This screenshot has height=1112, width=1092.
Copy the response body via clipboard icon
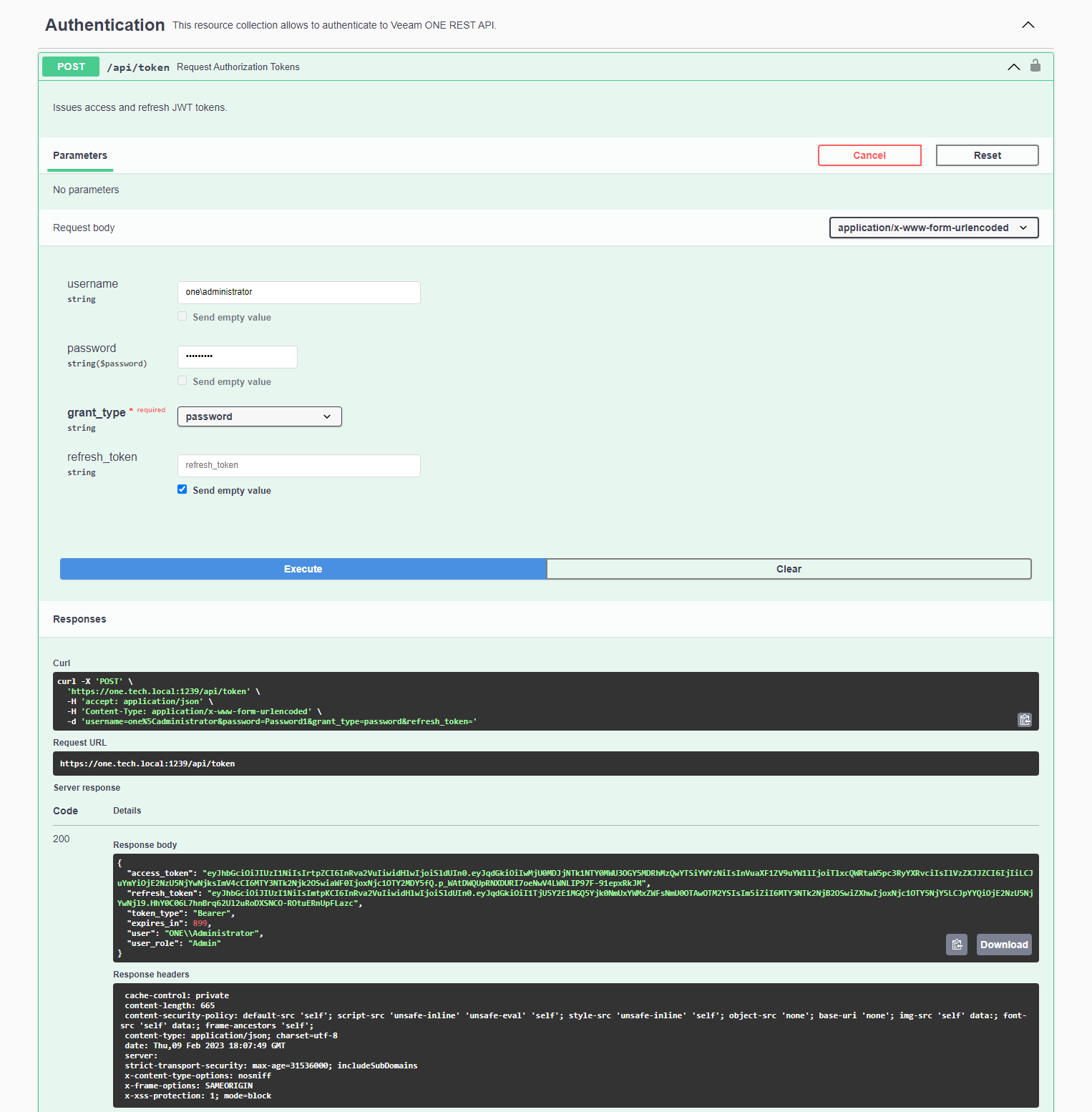pyautogui.click(x=957, y=945)
